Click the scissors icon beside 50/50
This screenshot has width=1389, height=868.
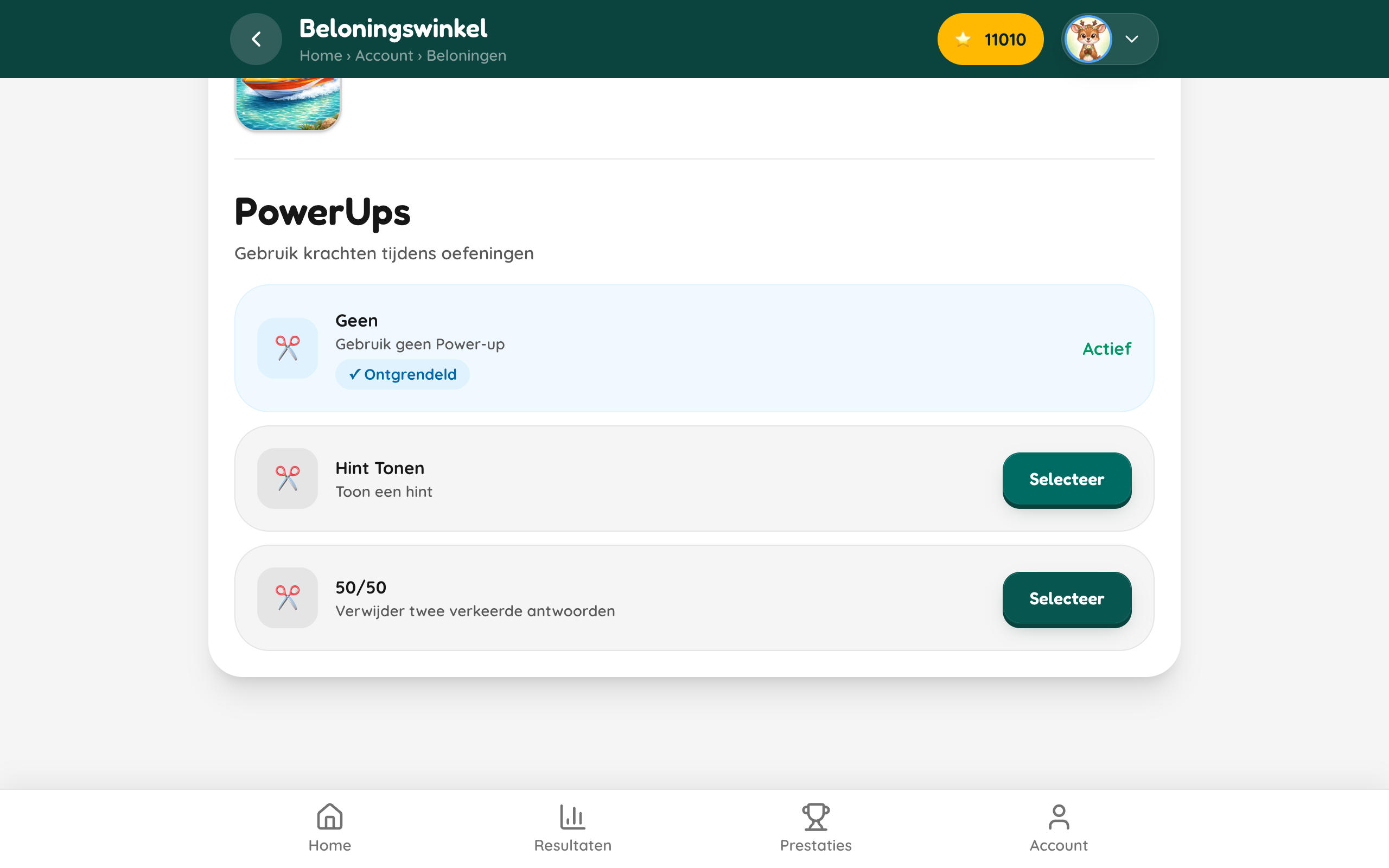pos(288,598)
